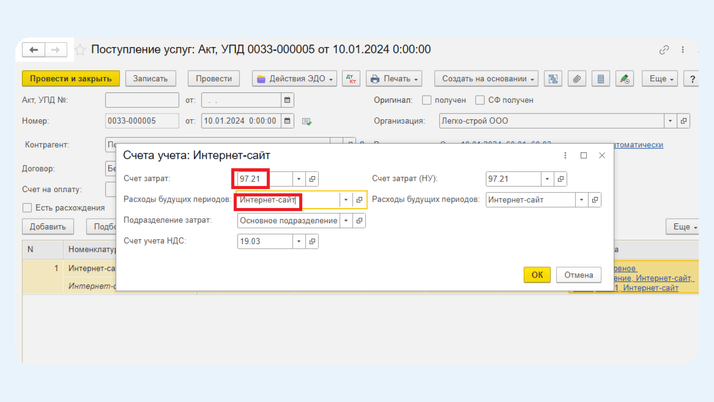Open the Организация dropdown list
714x402 pixels.
tap(670, 121)
